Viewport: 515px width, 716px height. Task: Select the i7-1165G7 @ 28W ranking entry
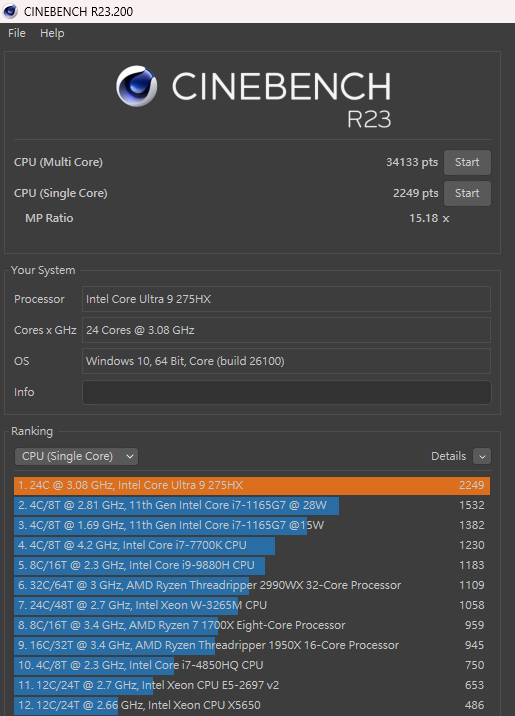pos(252,505)
